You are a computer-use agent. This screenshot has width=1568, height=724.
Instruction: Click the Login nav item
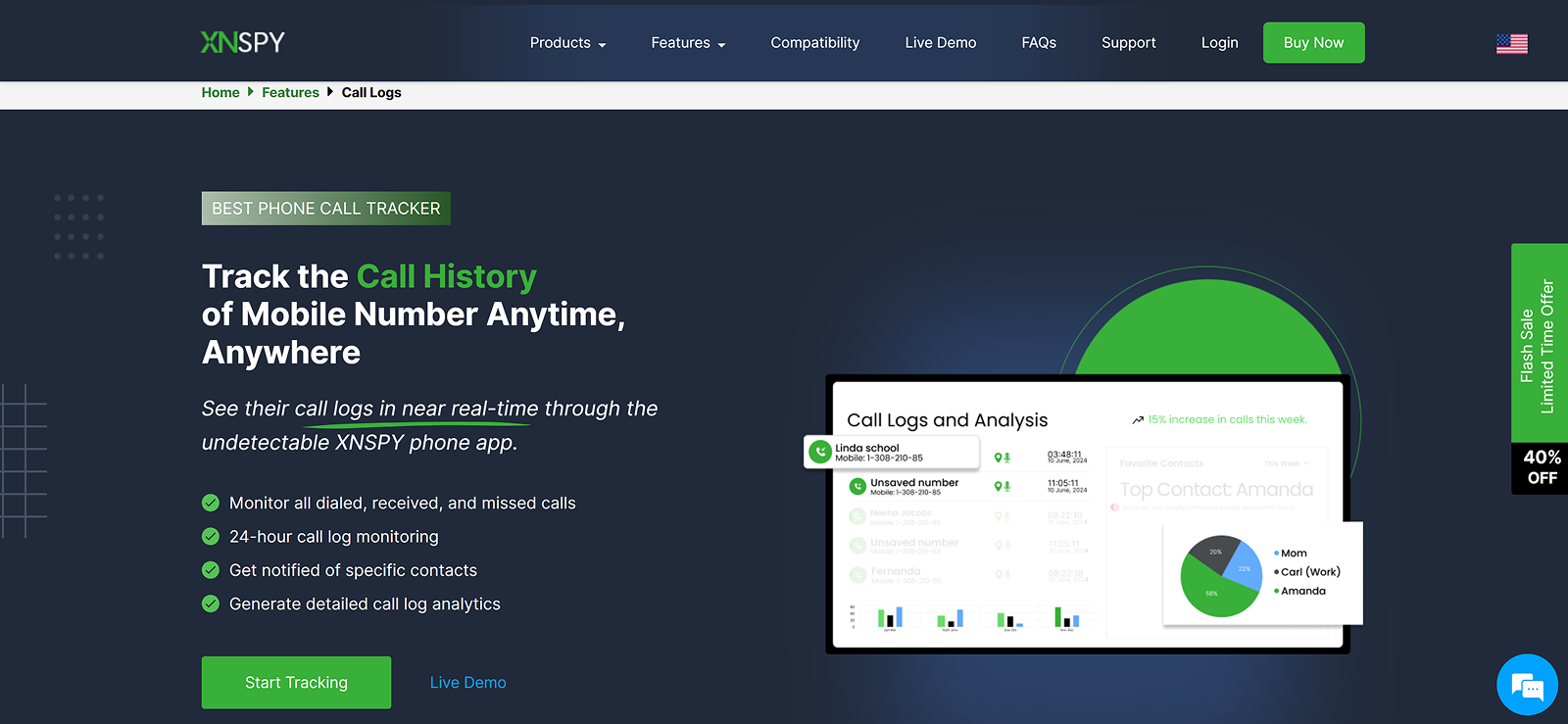click(1220, 43)
